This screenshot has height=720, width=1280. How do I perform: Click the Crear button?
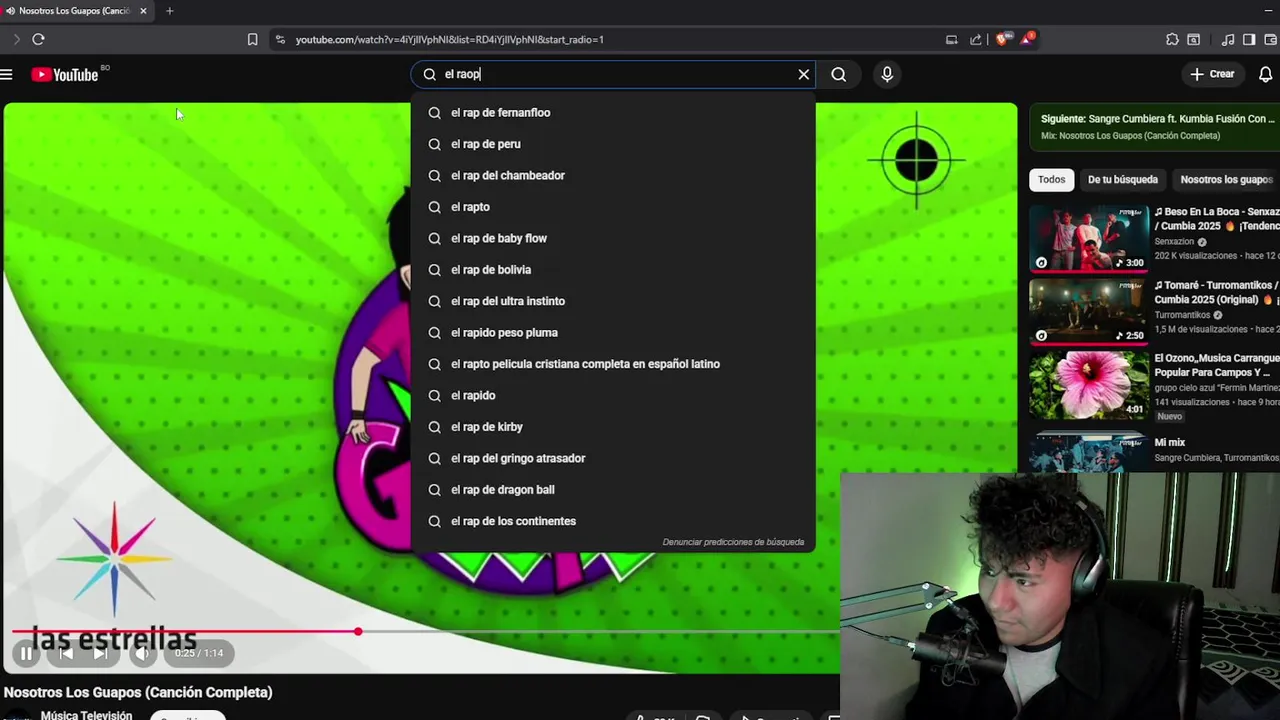[1213, 74]
